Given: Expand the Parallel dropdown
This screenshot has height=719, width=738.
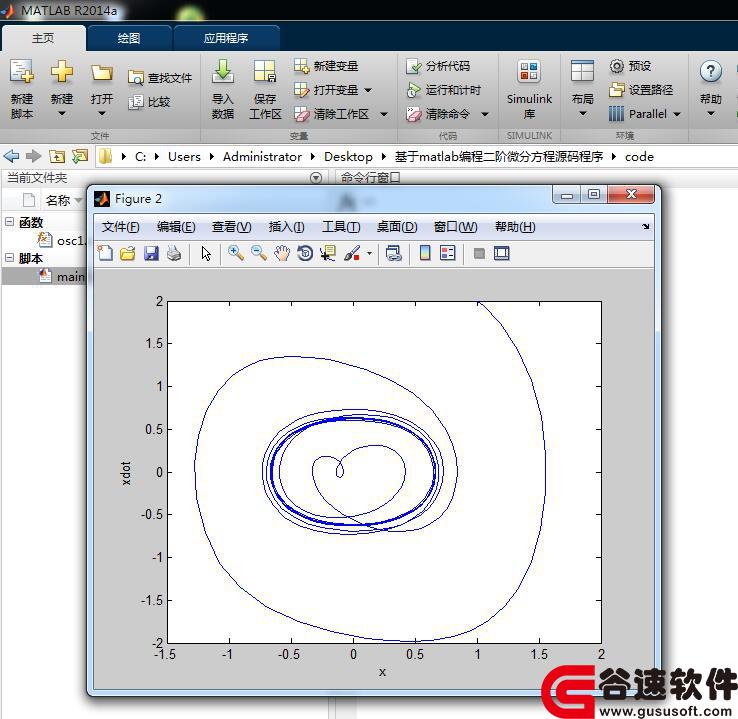Looking at the screenshot, I should (677, 114).
